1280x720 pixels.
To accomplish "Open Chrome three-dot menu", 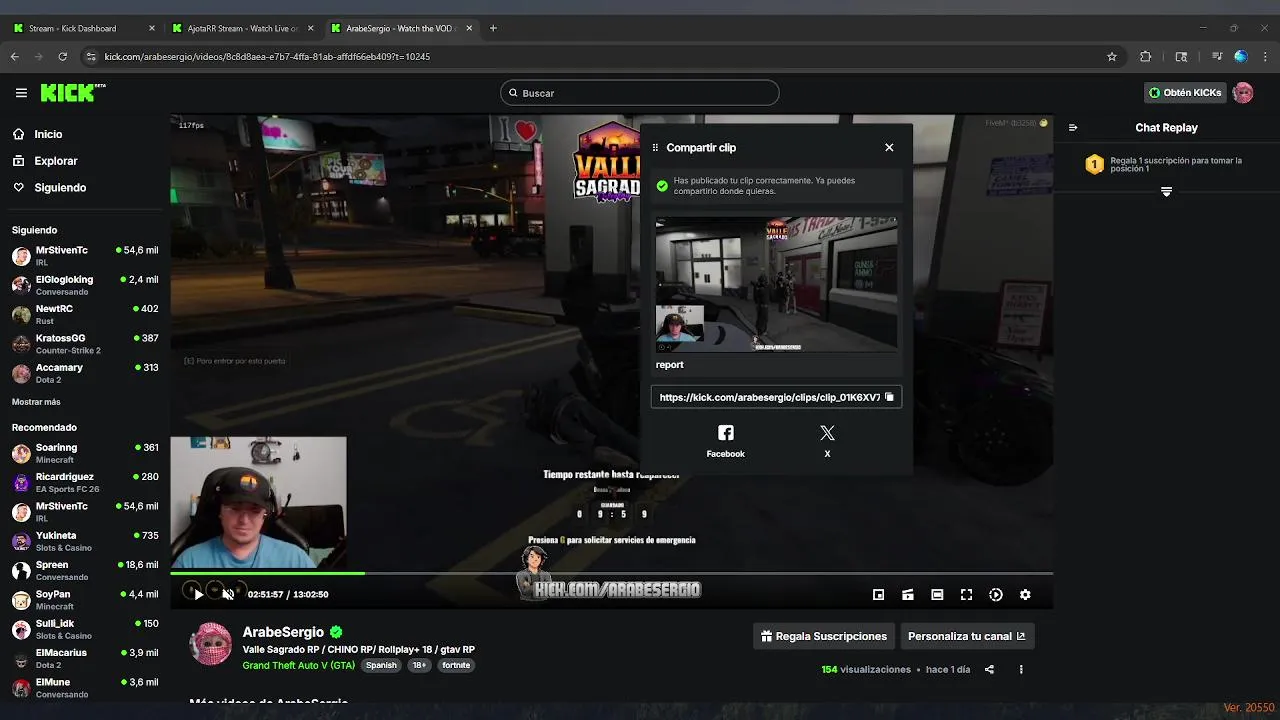I will click(1265, 57).
